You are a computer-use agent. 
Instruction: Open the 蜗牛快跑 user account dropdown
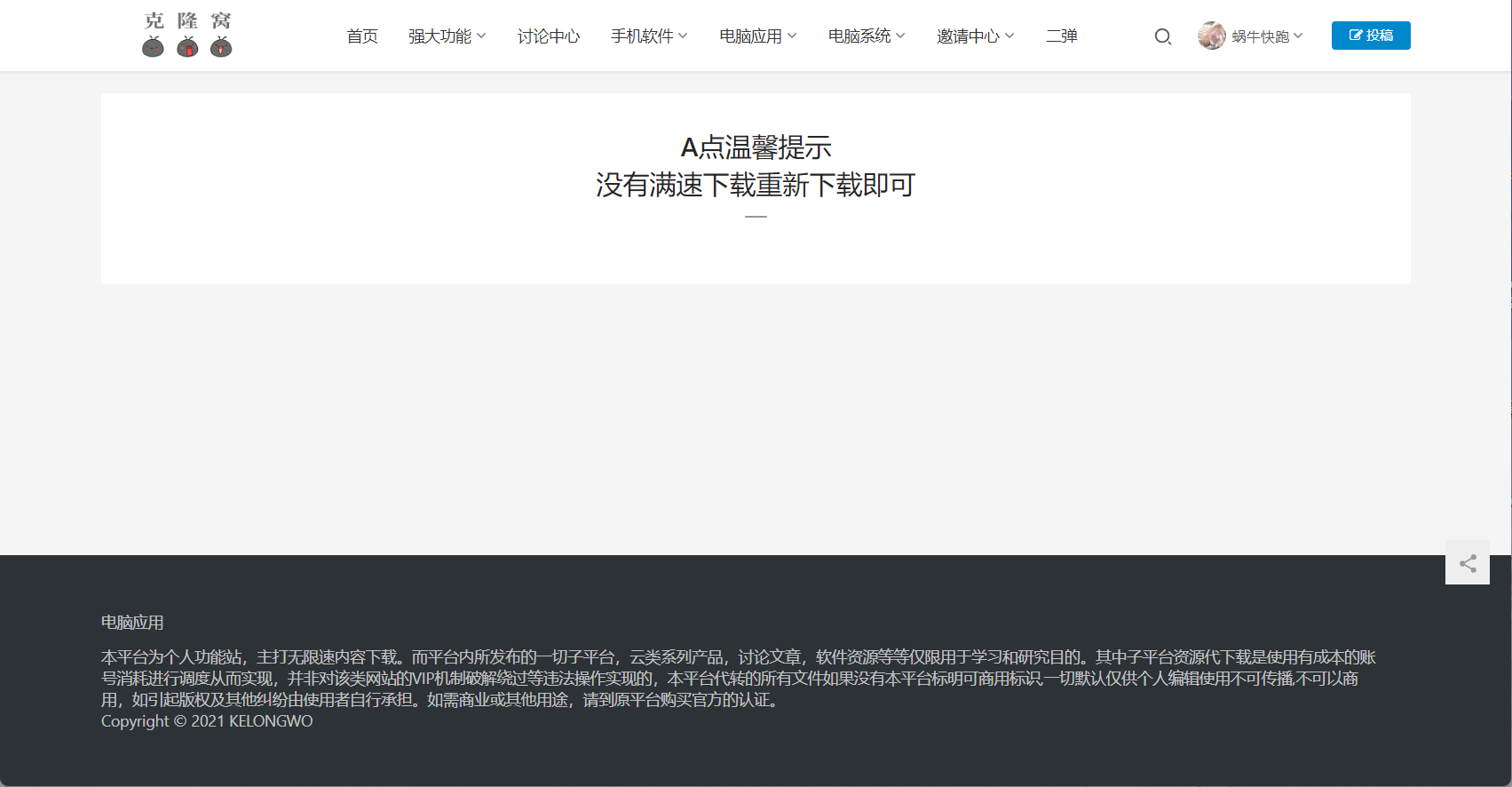[x=1267, y=36]
